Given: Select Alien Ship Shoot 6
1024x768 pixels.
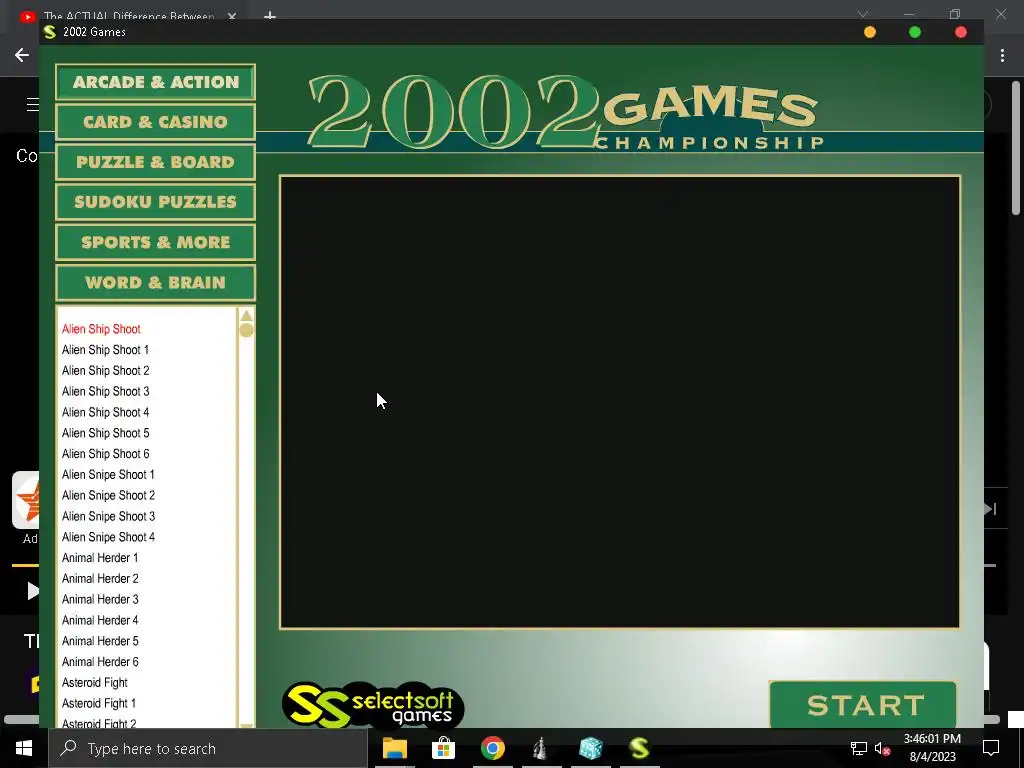Looking at the screenshot, I should 105,454.
